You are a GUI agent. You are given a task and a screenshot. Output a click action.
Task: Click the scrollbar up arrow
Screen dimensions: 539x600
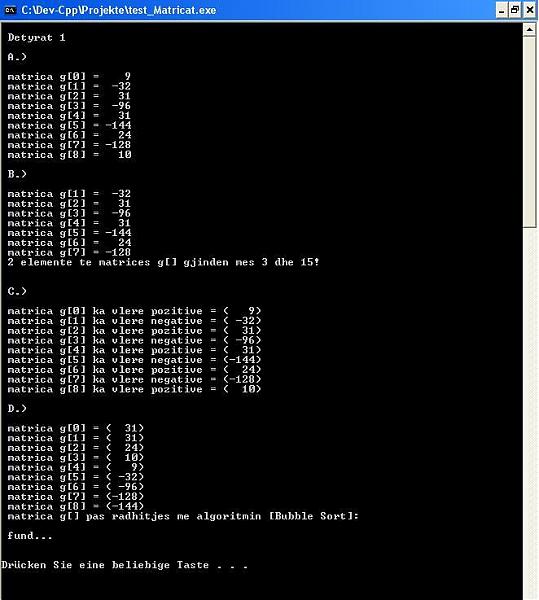pos(529,29)
